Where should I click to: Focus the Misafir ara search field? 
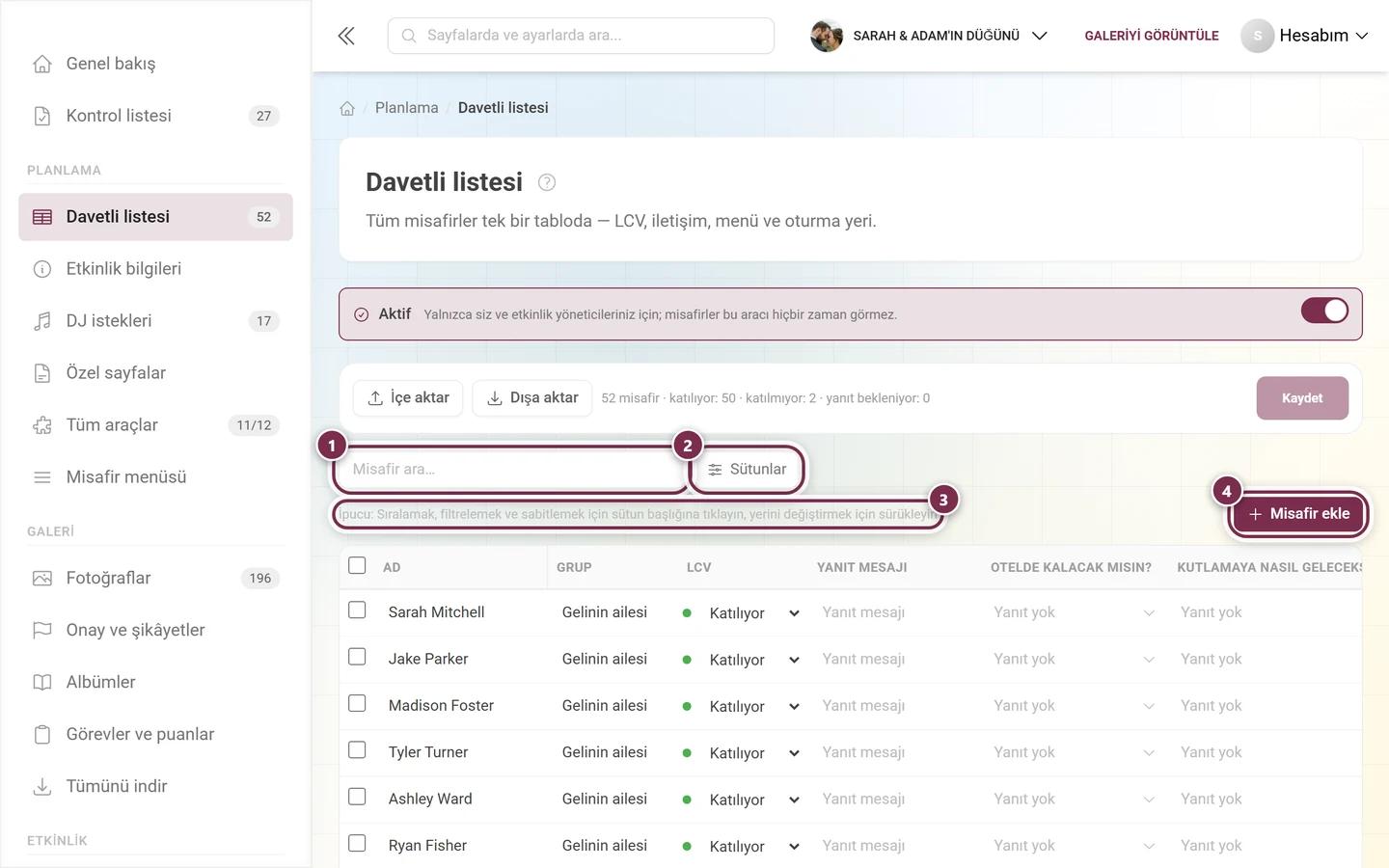(509, 470)
